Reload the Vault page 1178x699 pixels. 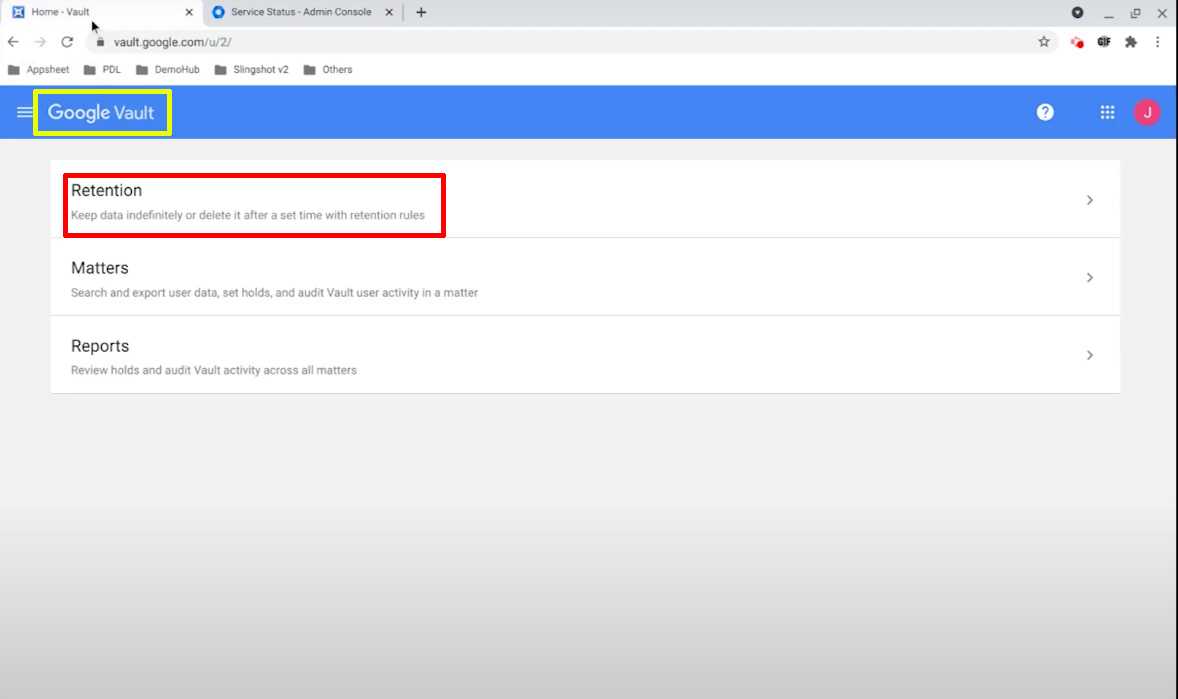(x=67, y=42)
